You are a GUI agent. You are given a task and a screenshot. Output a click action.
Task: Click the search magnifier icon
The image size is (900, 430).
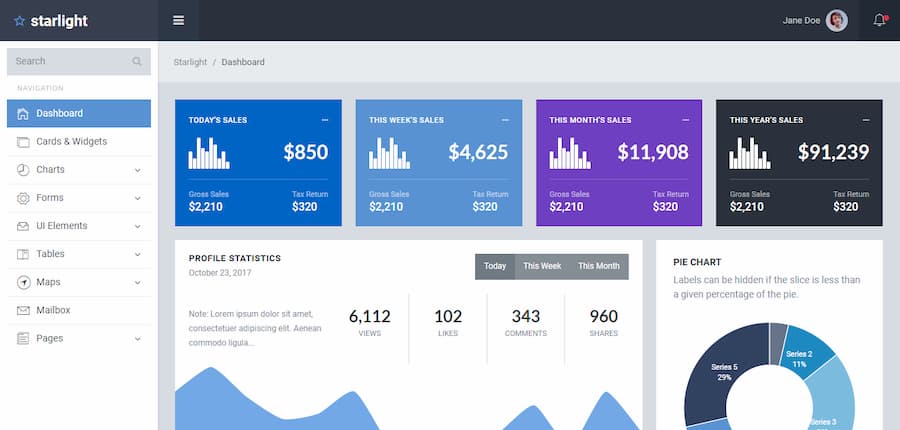137,62
